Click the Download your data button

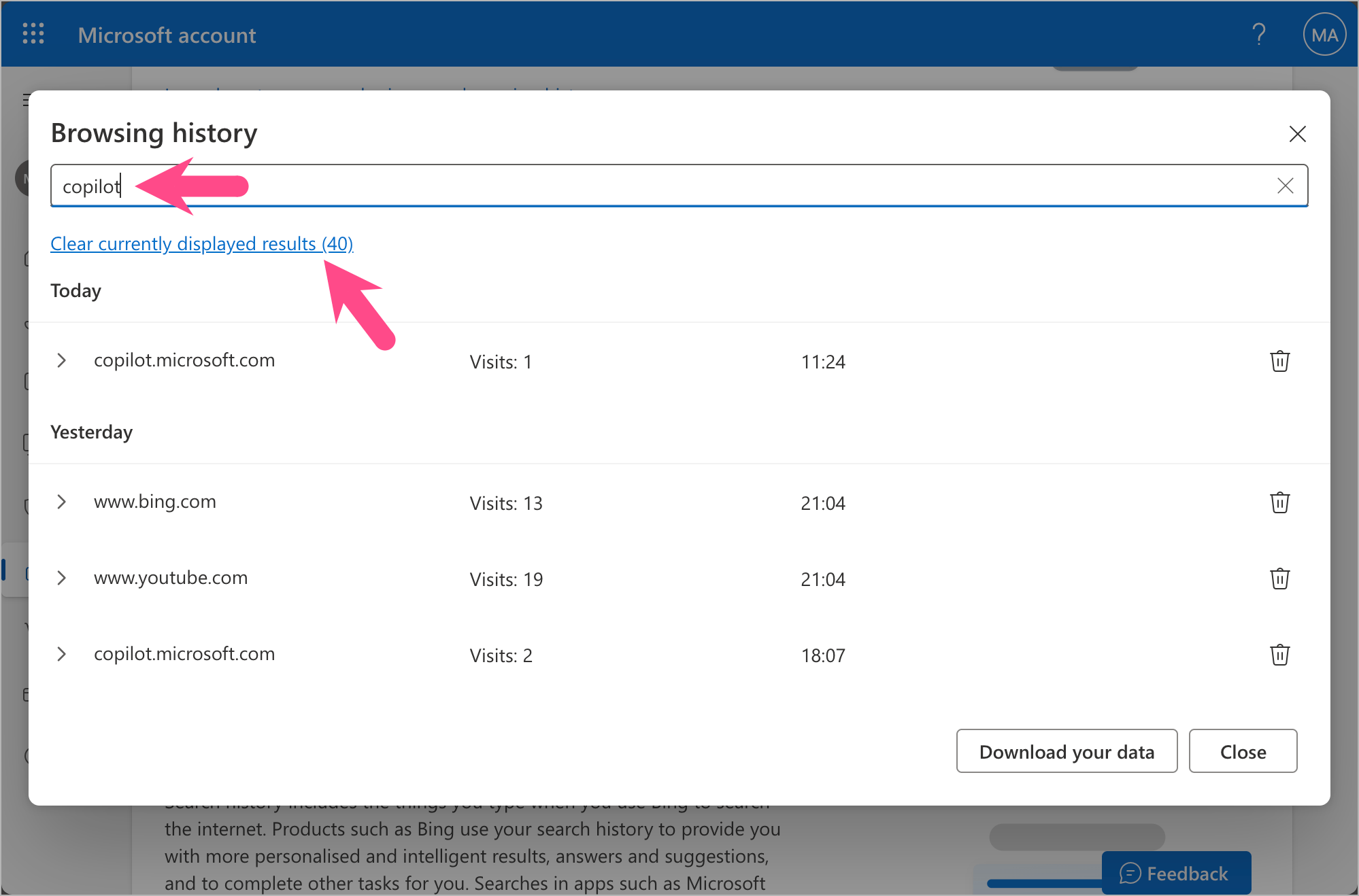coord(1066,751)
